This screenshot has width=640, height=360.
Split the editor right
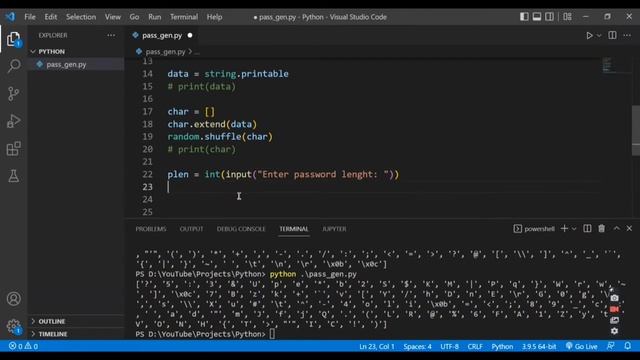pos(612,35)
